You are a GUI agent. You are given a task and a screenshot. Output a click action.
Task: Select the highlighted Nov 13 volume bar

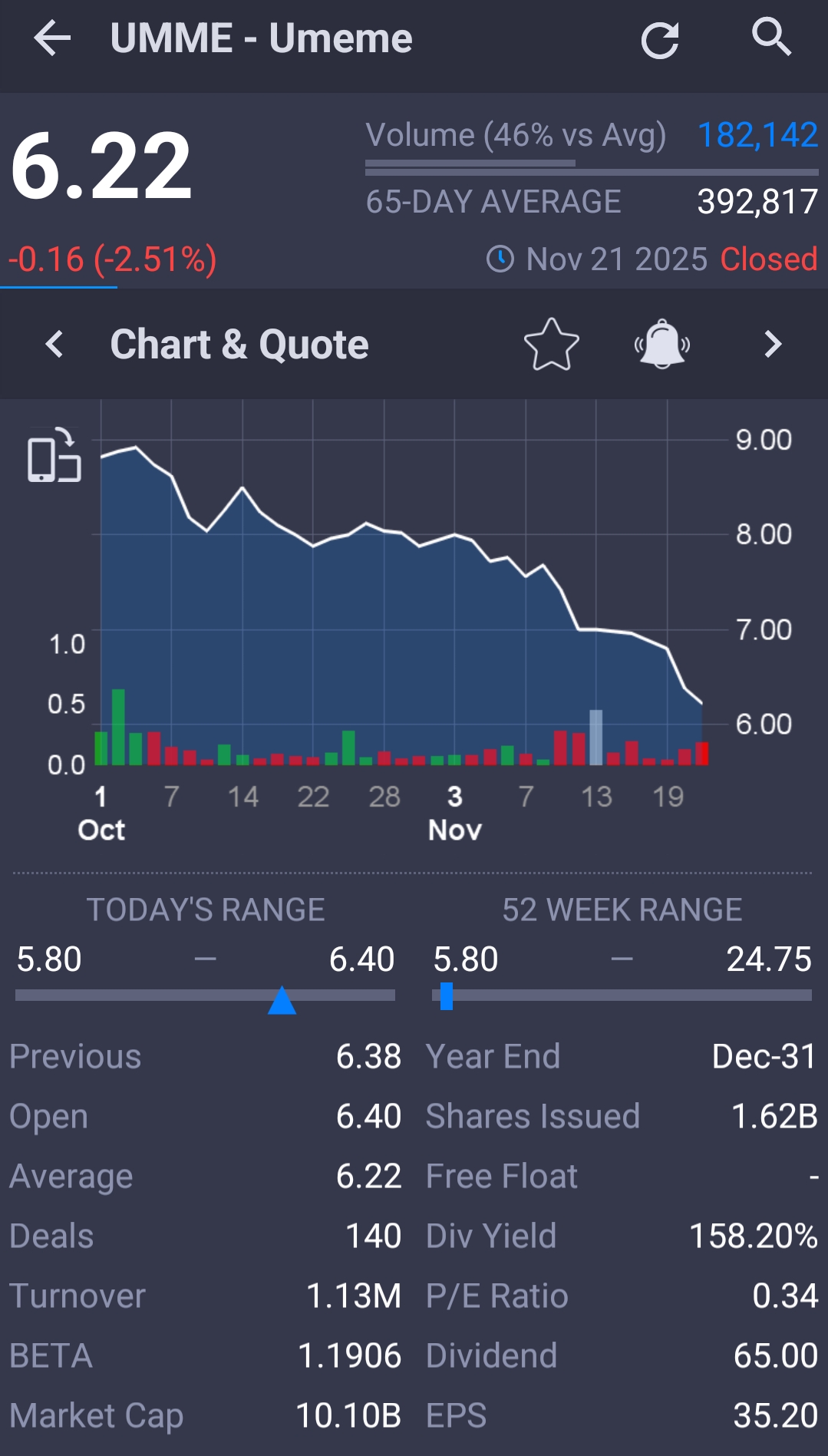point(595,737)
